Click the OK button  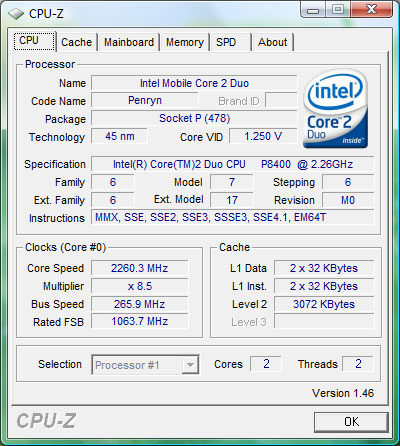point(351,422)
